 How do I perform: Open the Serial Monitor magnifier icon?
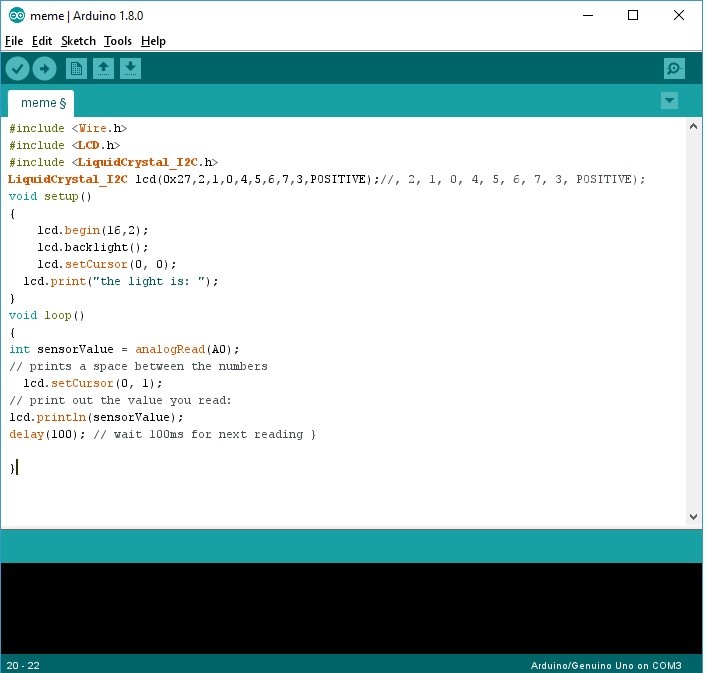tap(674, 69)
